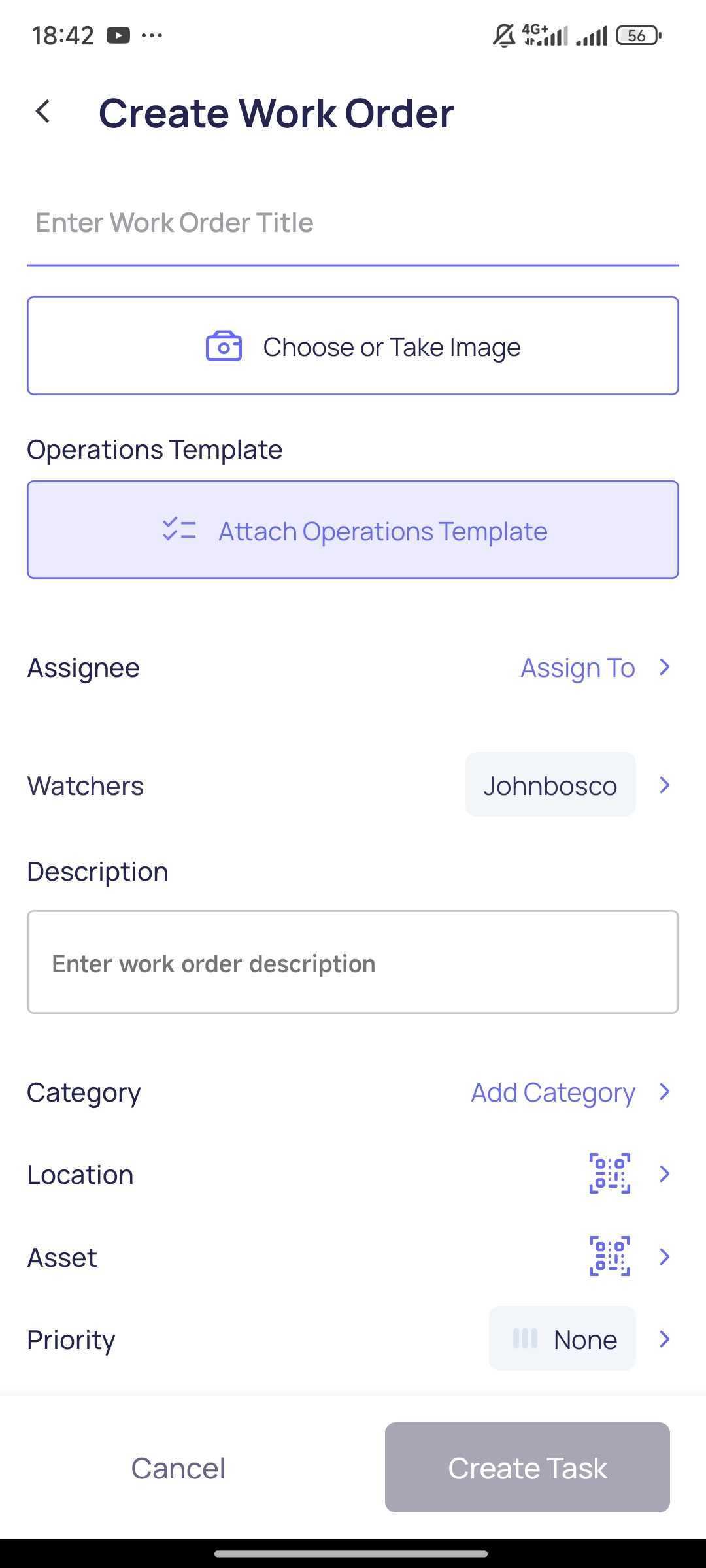
Task: Tap the camera icon in image button
Action: point(224,346)
